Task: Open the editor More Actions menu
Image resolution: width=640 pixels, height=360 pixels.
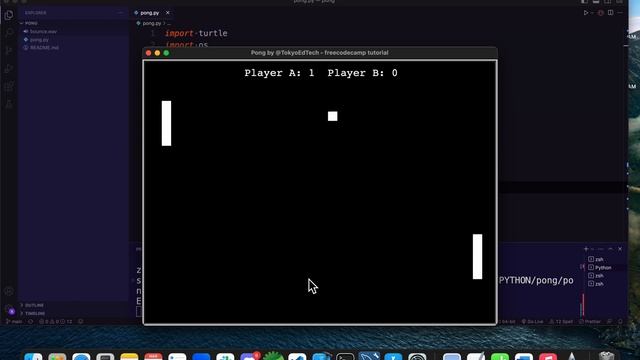Action: click(x=620, y=13)
